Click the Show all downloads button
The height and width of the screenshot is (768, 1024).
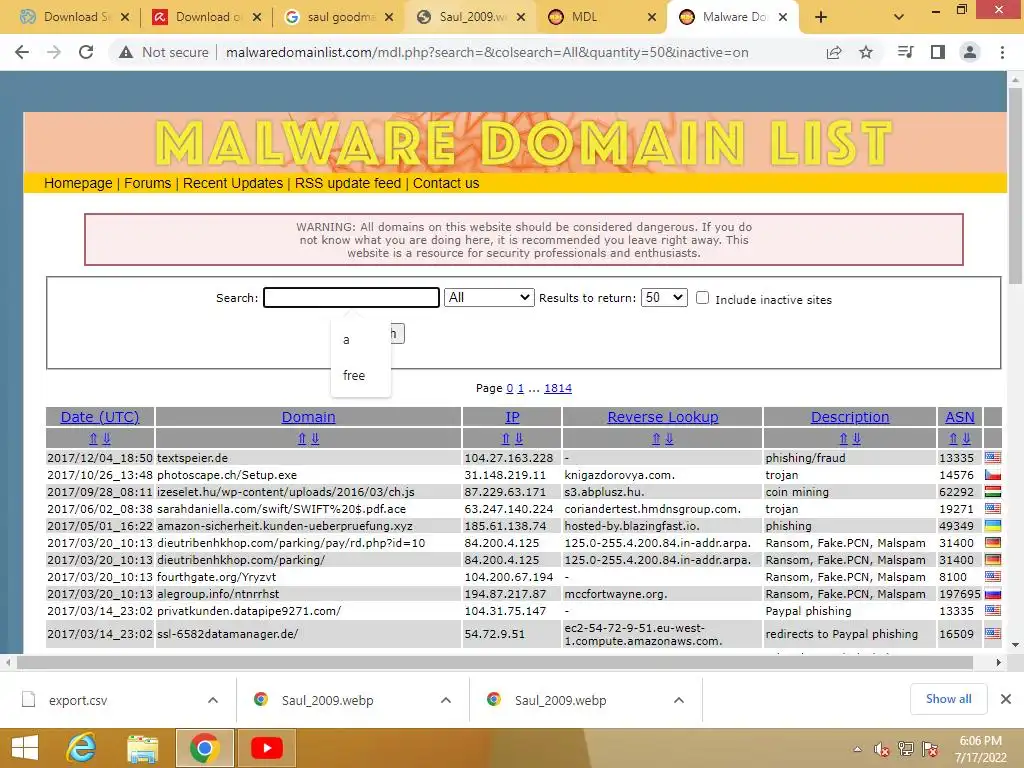click(x=948, y=699)
